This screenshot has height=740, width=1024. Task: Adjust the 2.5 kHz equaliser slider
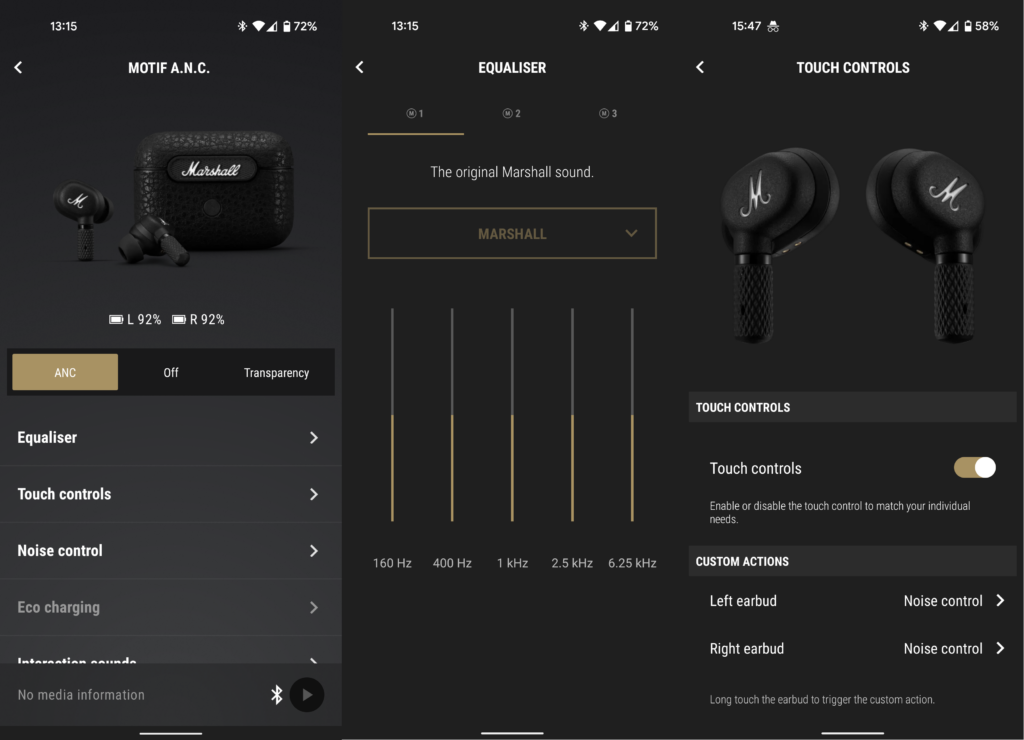tap(572, 415)
